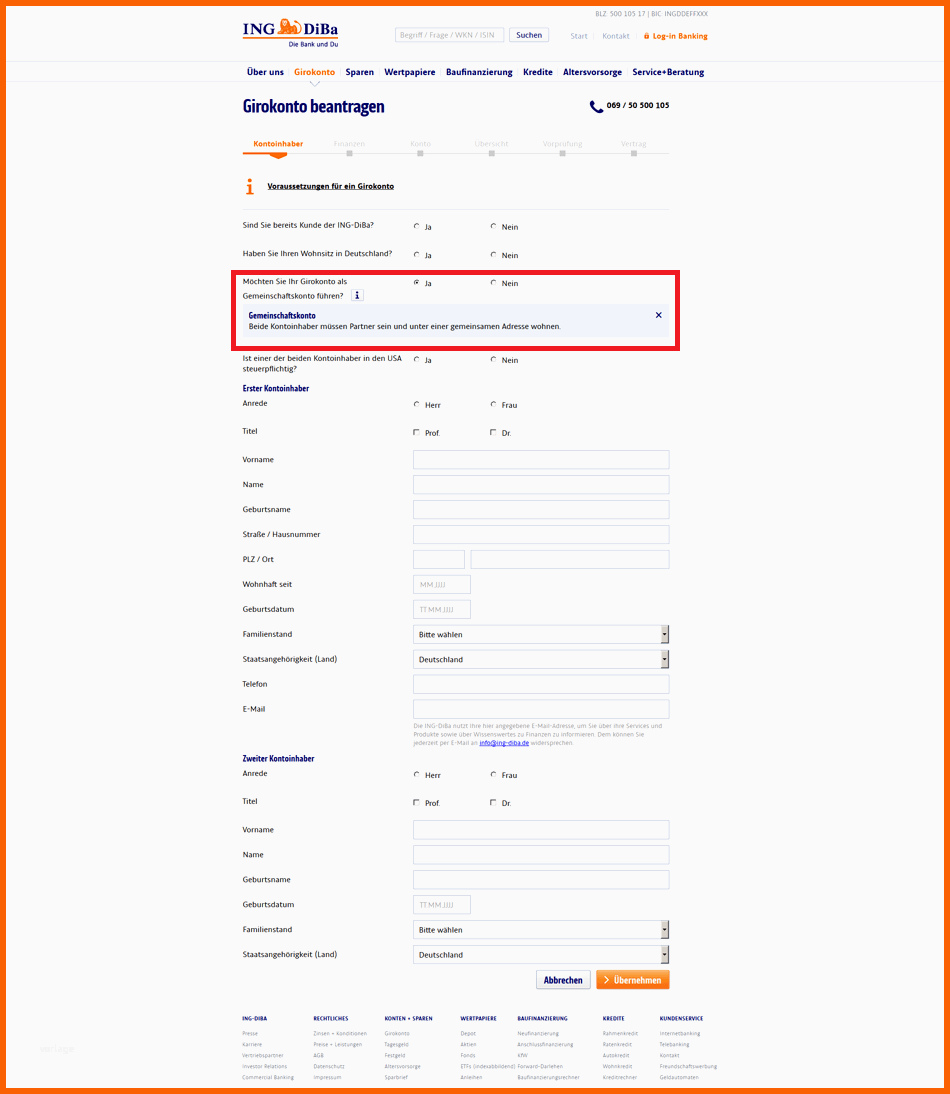This screenshot has width=950, height=1094.
Task: Open Karriere footer link
Action: [252, 1044]
